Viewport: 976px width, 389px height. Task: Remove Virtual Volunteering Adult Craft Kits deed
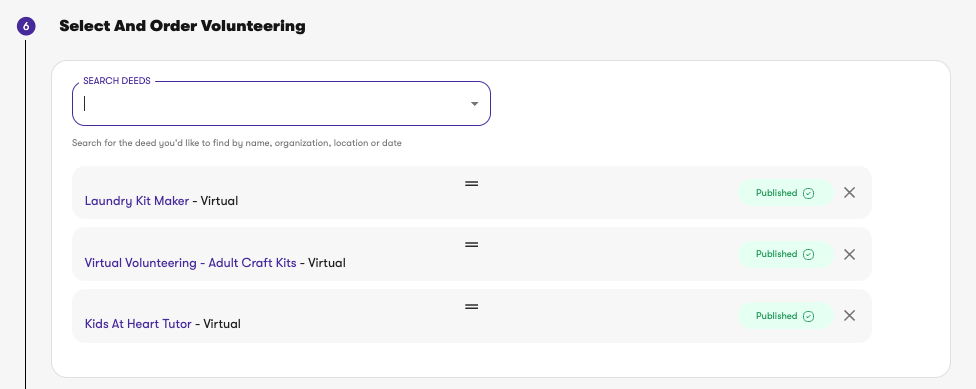[849, 254]
